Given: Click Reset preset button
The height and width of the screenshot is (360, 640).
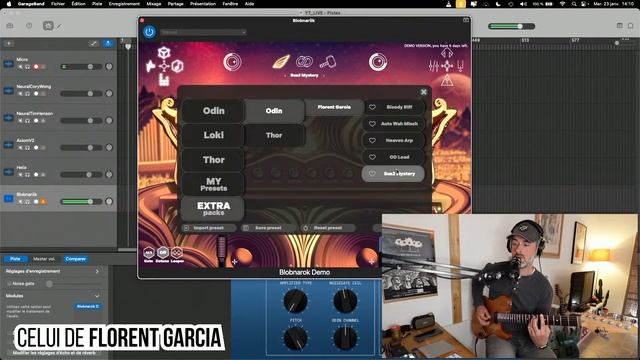Looking at the screenshot, I should [328, 228].
